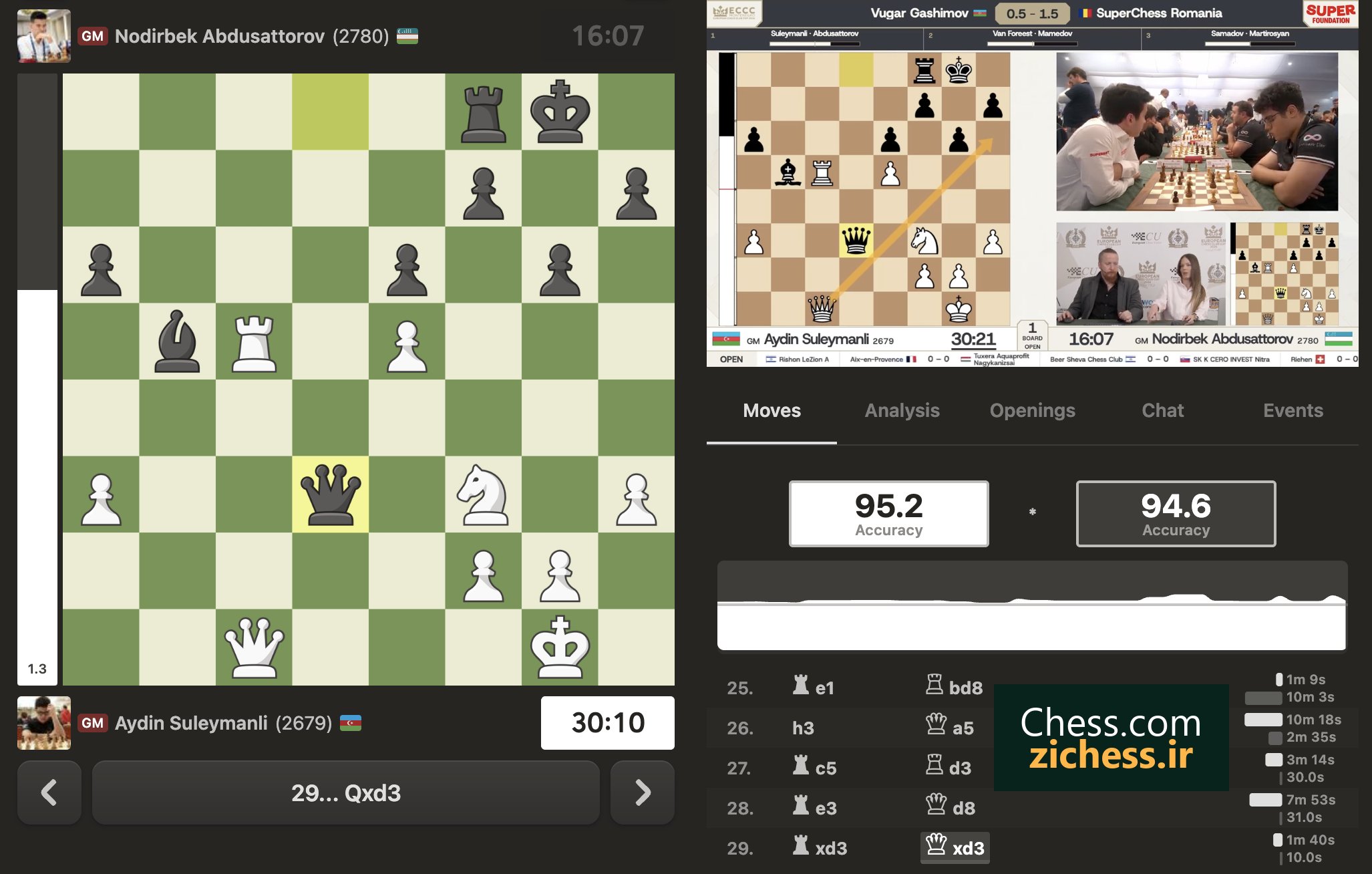Viewport: 1372px width, 874px height.
Task: Select the black bishop on b5
Action: 177,342
